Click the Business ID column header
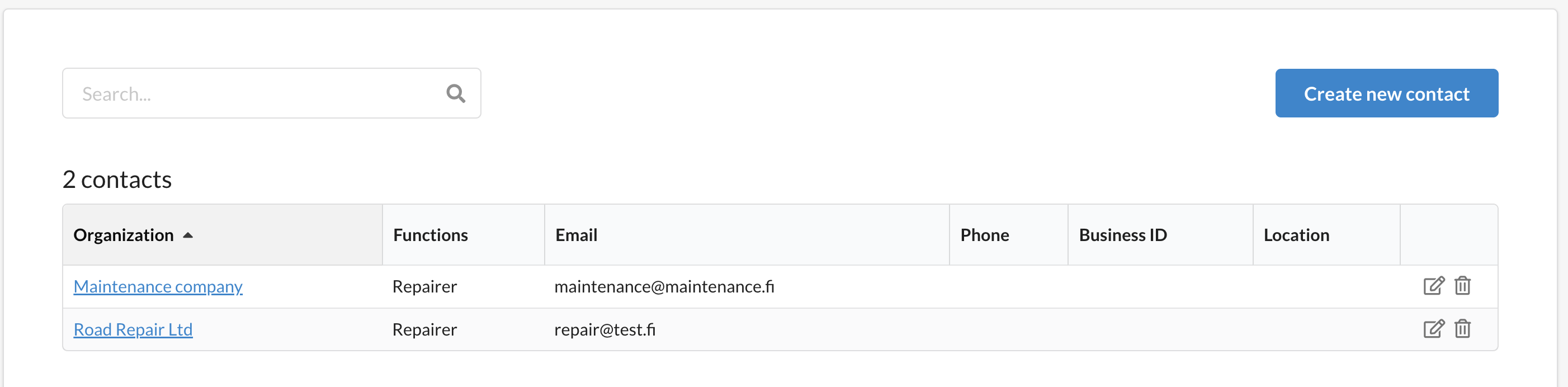The height and width of the screenshot is (387, 1568). 1122,235
